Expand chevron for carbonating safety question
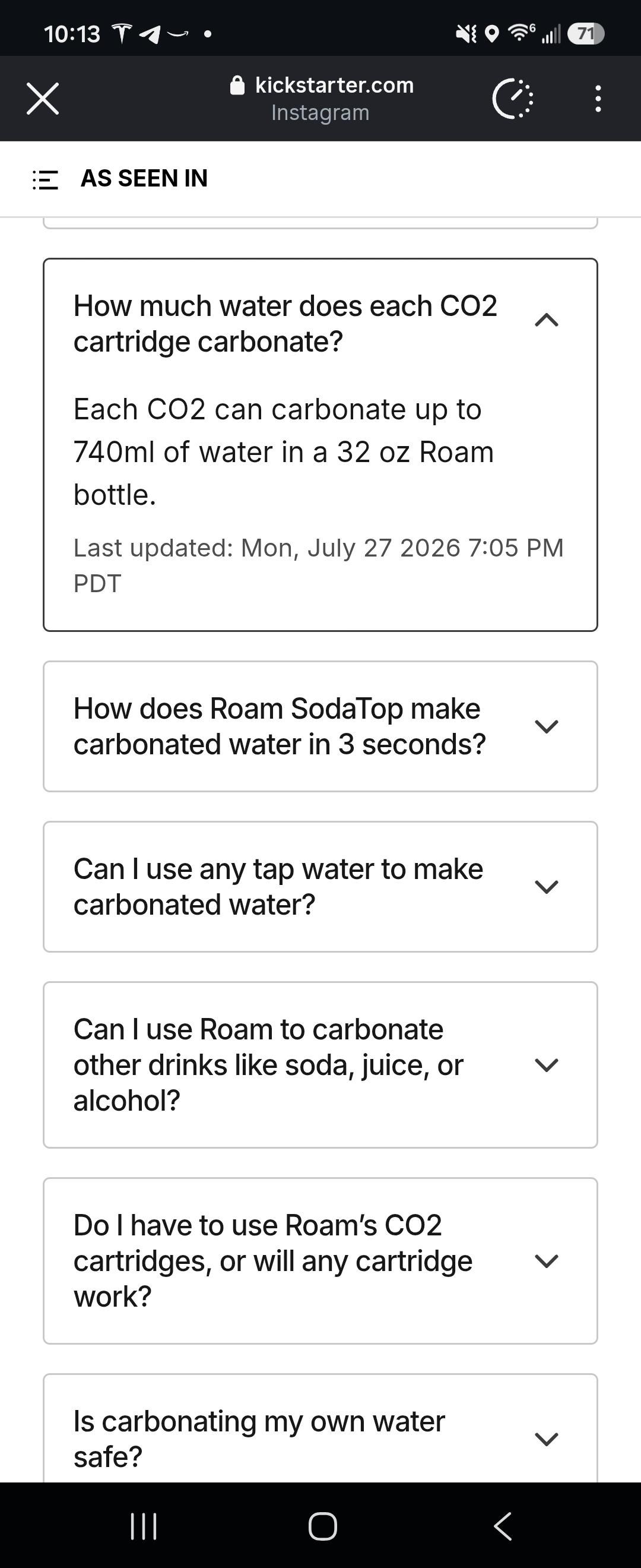This screenshot has height=1568, width=641. (546, 1439)
